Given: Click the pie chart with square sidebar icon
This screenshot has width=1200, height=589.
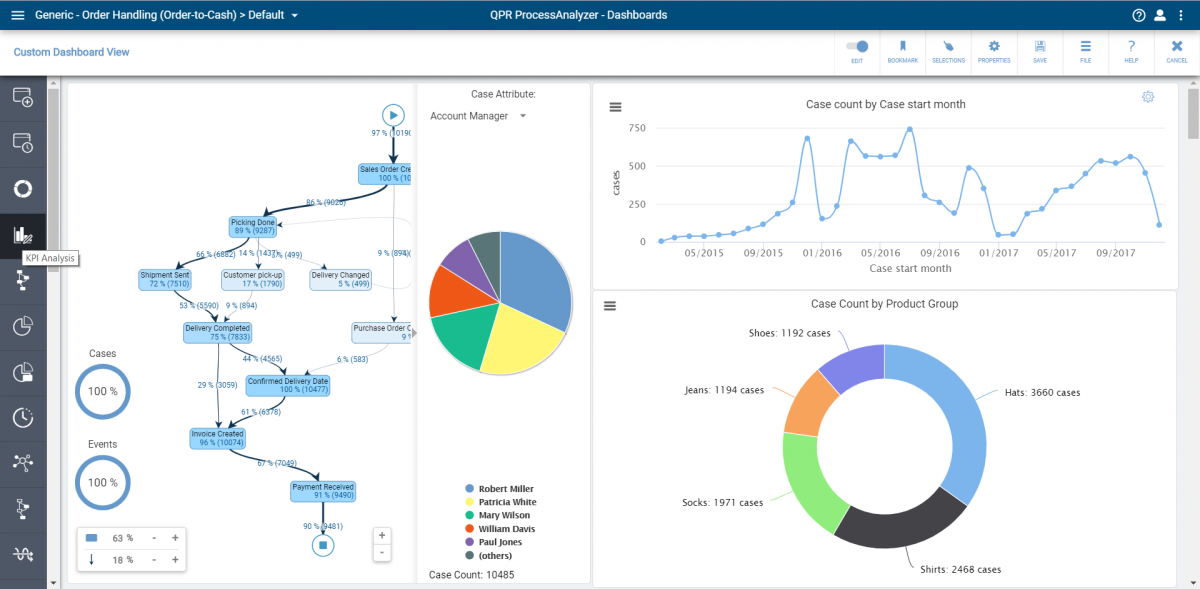Looking at the screenshot, I should coord(22,372).
